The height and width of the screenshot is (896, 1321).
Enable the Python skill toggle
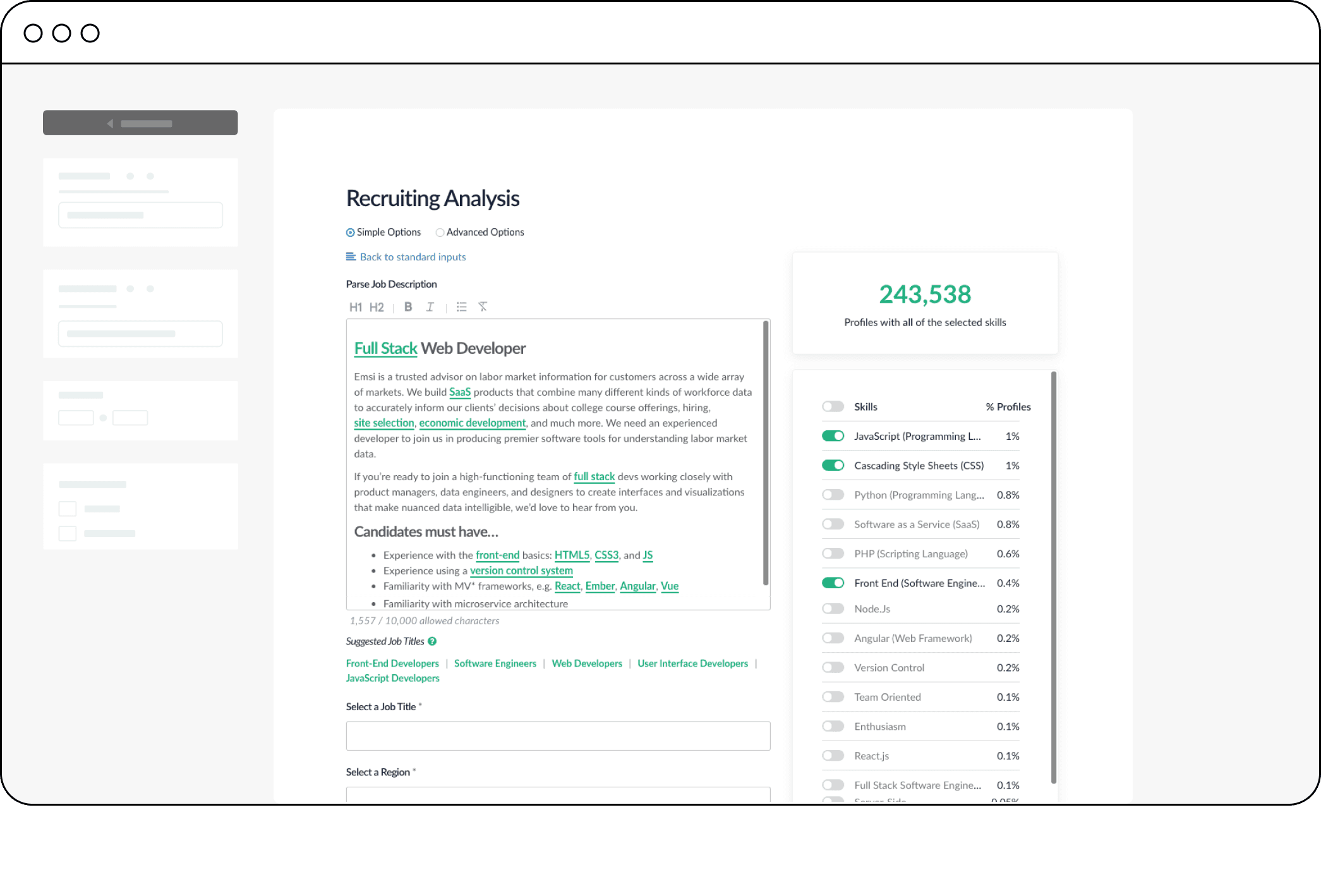click(833, 495)
